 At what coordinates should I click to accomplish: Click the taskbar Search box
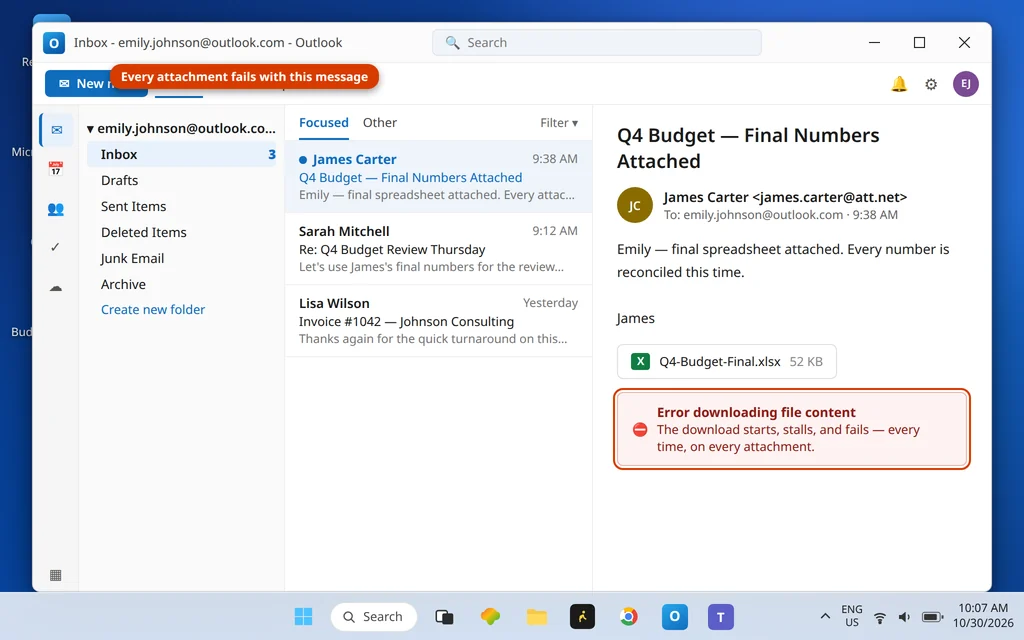pyautogui.click(x=374, y=616)
